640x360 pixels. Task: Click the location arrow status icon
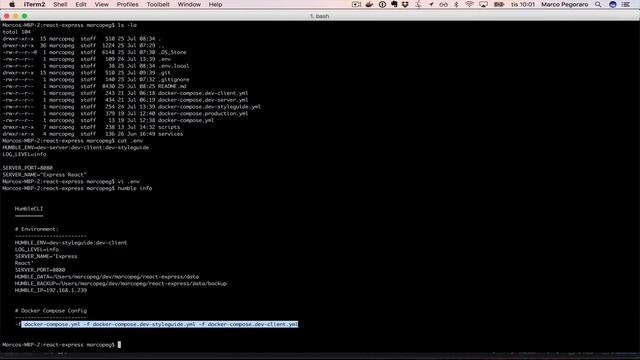click(x=431, y=4)
